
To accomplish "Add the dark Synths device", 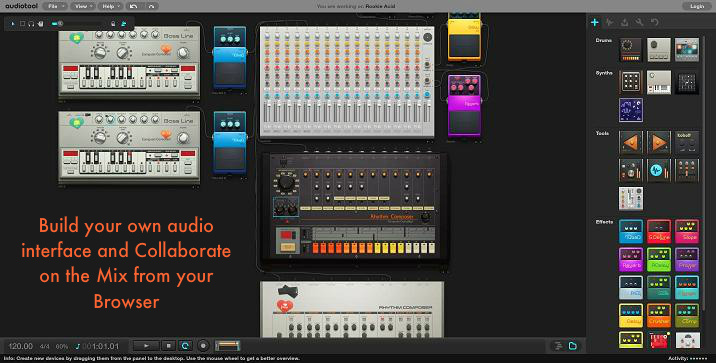I will [x=687, y=82].
